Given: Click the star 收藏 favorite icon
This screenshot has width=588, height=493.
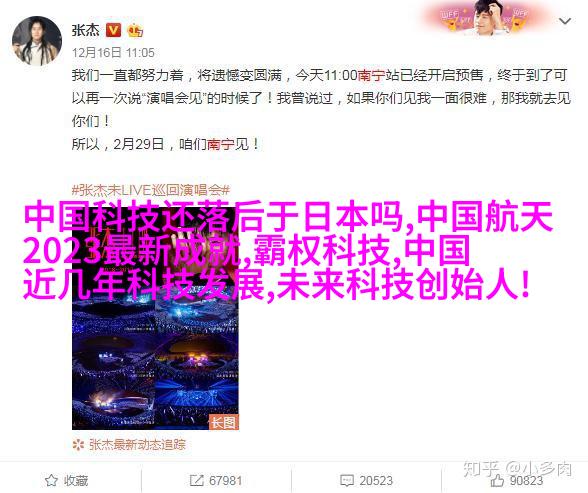Looking at the screenshot, I should pos(51,480).
